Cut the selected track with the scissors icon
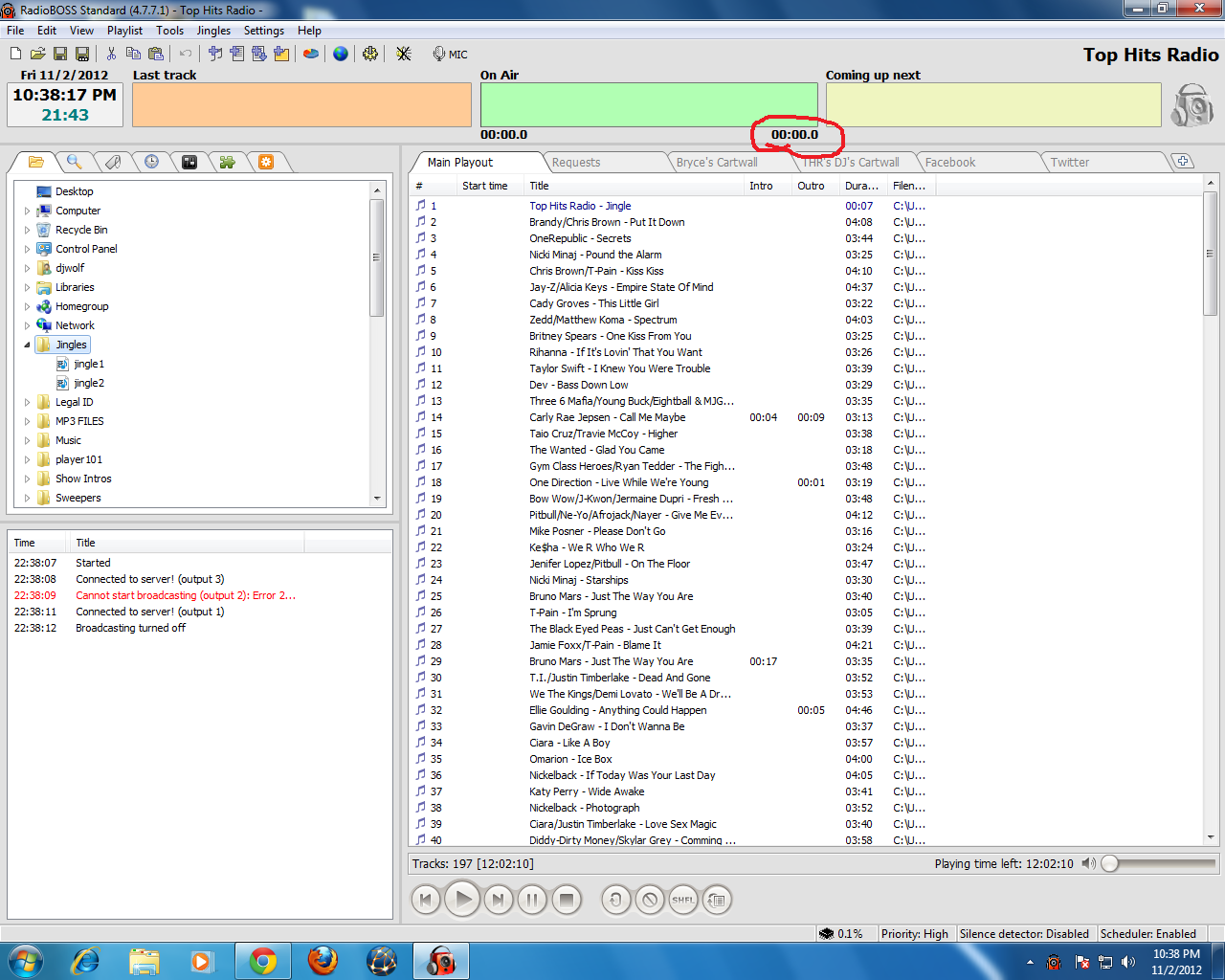Image resolution: width=1225 pixels, height=980 pixels. [x=111, y=55]
